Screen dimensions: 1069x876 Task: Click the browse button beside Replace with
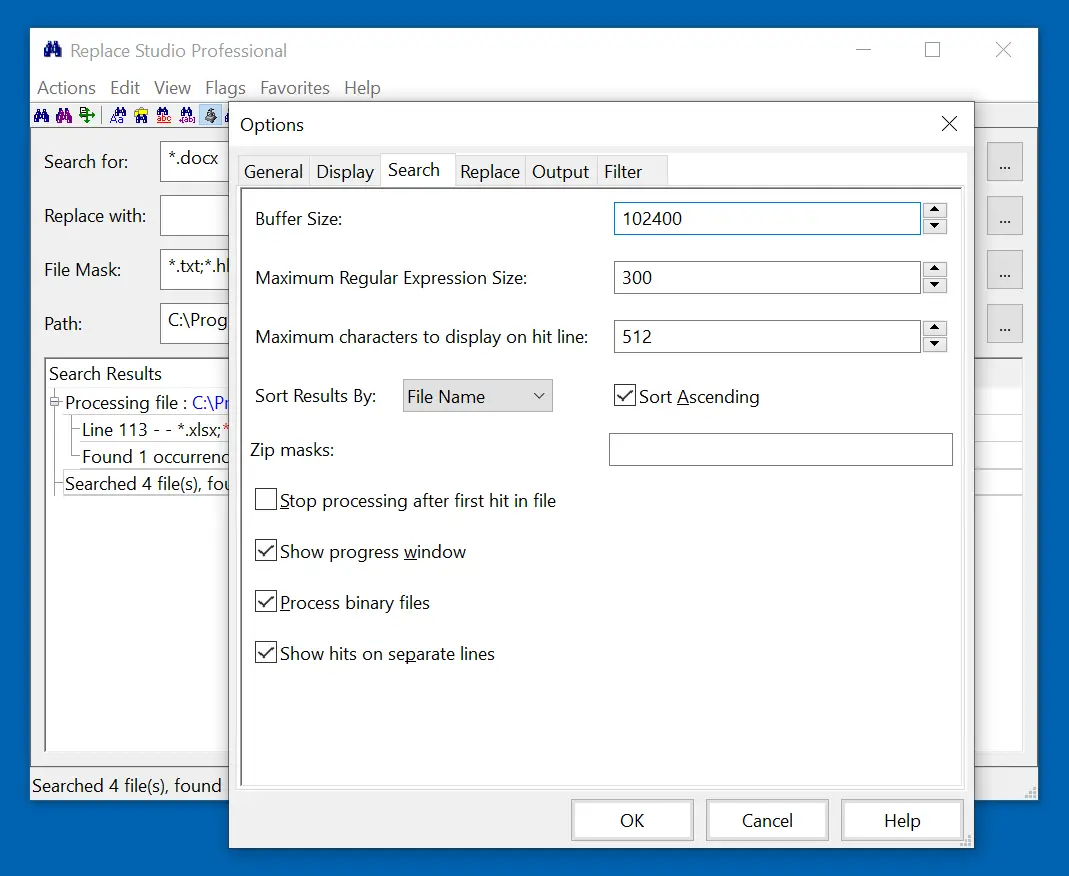click(1005, 215)
